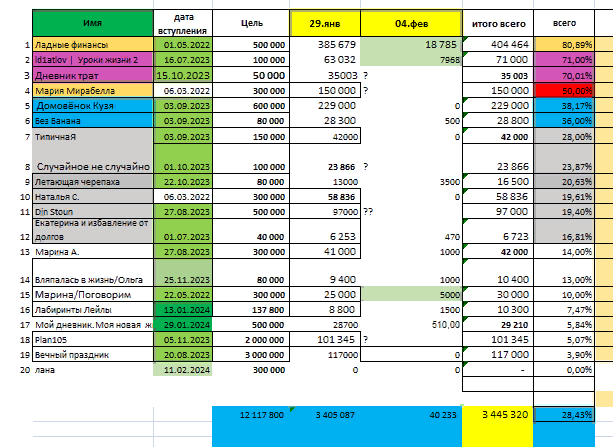This screenshot has width=613, height=447.
Task: Select the goal cell '3 000 000'
Action: (251, 355)
